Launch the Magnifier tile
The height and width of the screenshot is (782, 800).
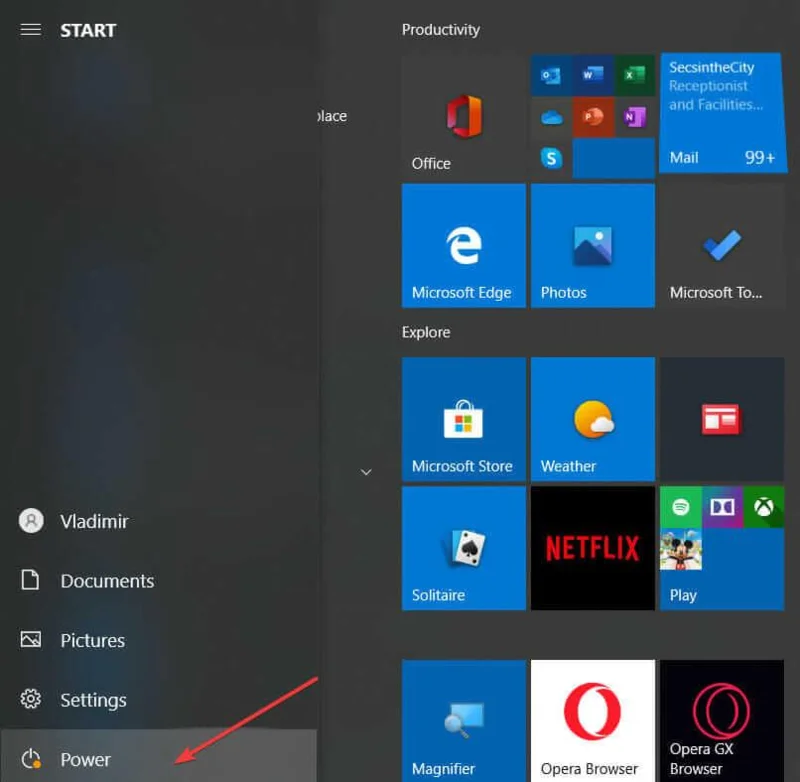[x=464, y=721]
